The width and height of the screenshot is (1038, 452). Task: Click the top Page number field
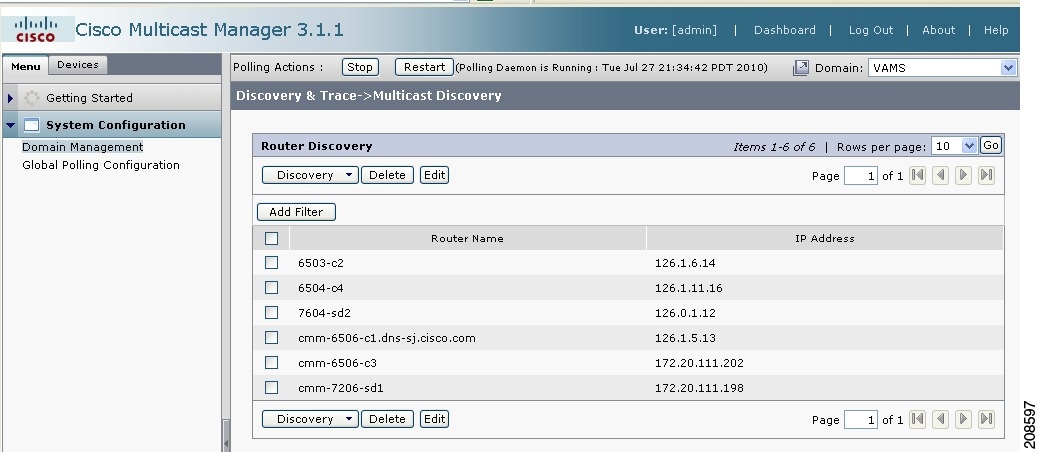861,176
